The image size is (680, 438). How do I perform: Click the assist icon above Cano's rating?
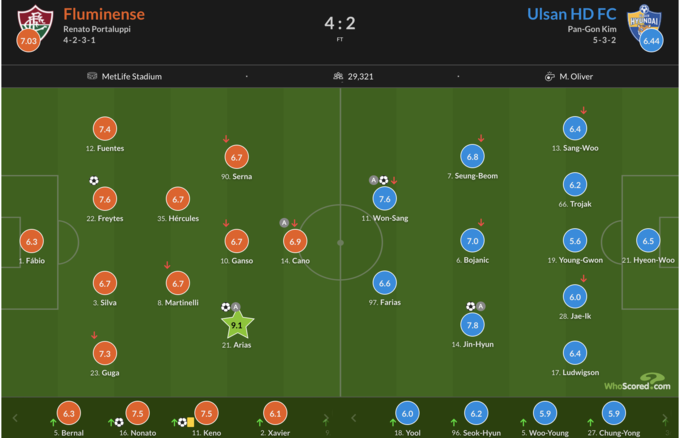(284, 222)
